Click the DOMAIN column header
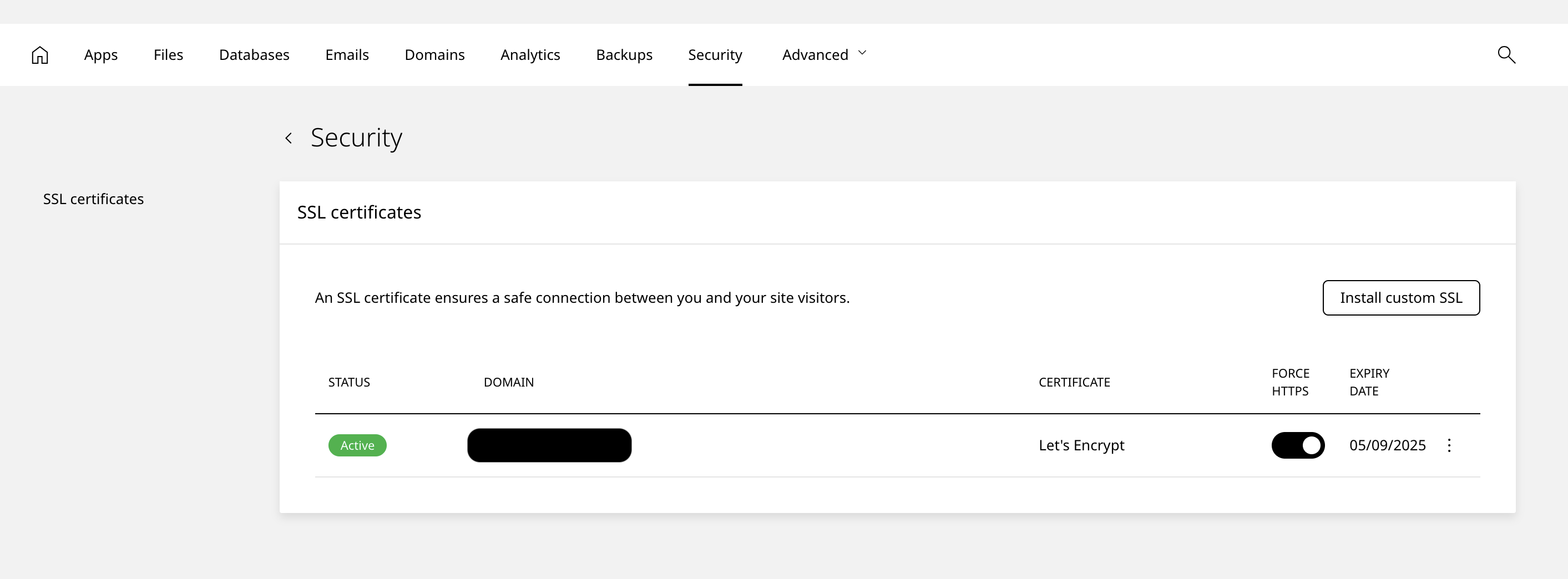1568x579 pixels. coord(508,382)
